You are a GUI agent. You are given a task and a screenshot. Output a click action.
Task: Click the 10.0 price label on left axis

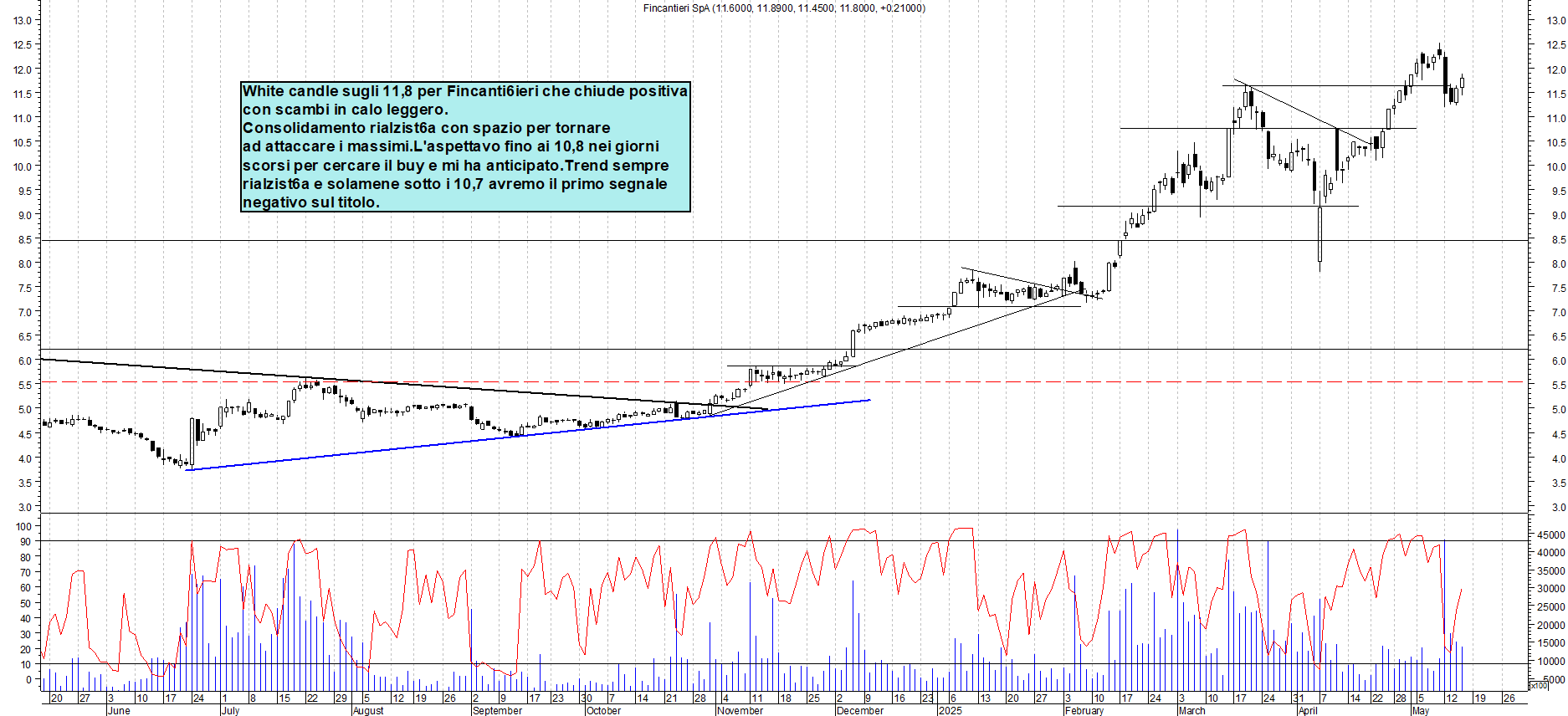(x=23, y=167)
